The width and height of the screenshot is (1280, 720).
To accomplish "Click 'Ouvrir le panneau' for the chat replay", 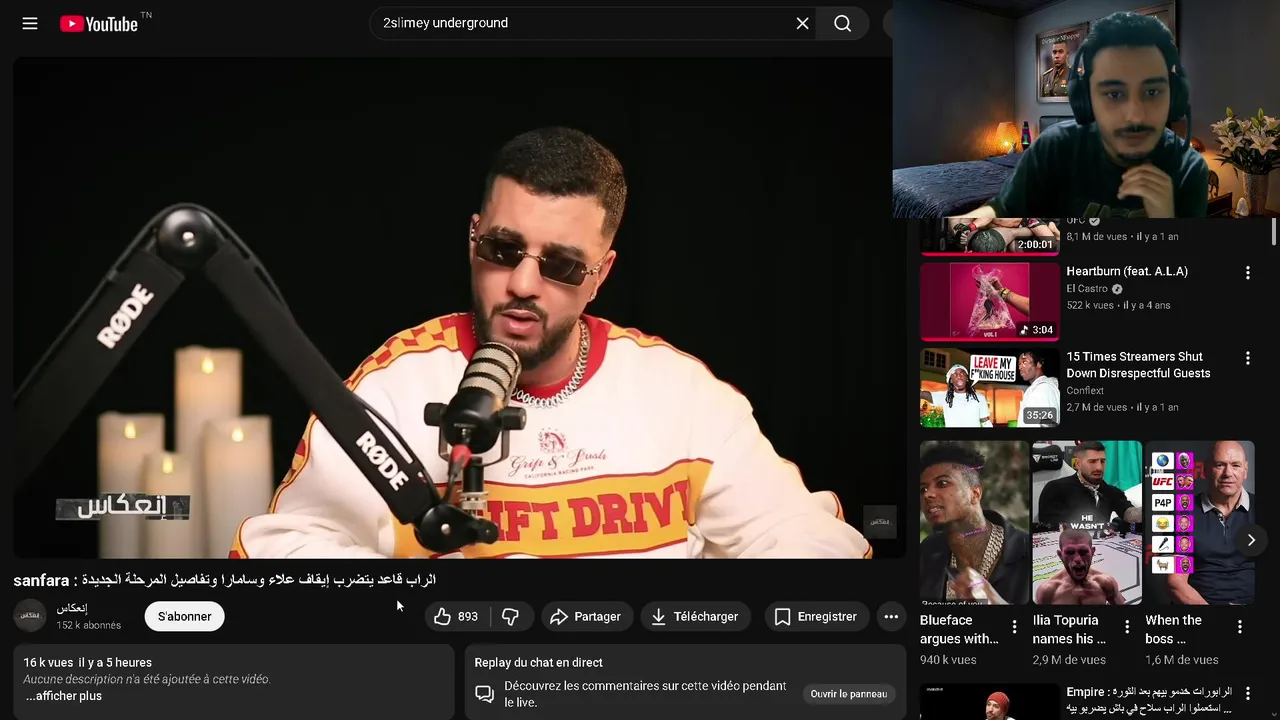I will (x=849, y=694).
